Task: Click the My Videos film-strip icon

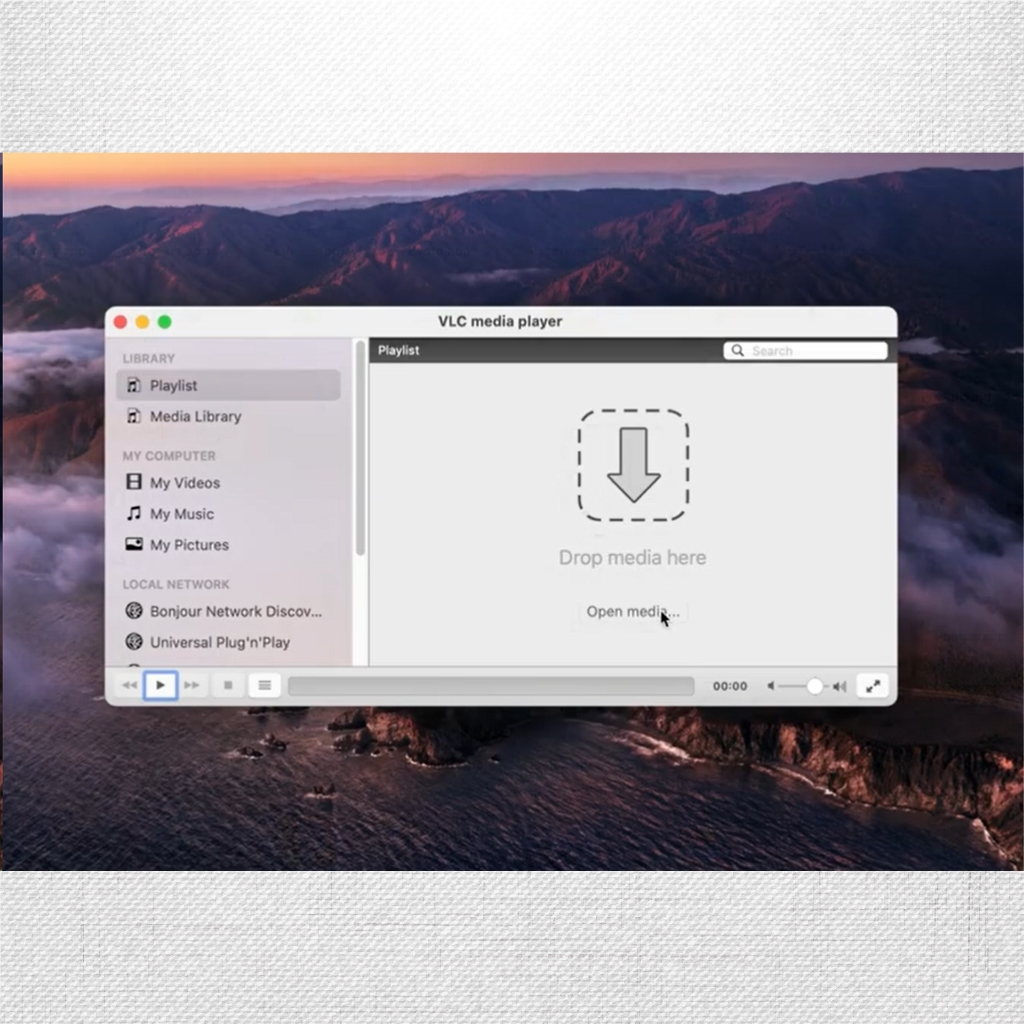Action: tap(134, 482)
